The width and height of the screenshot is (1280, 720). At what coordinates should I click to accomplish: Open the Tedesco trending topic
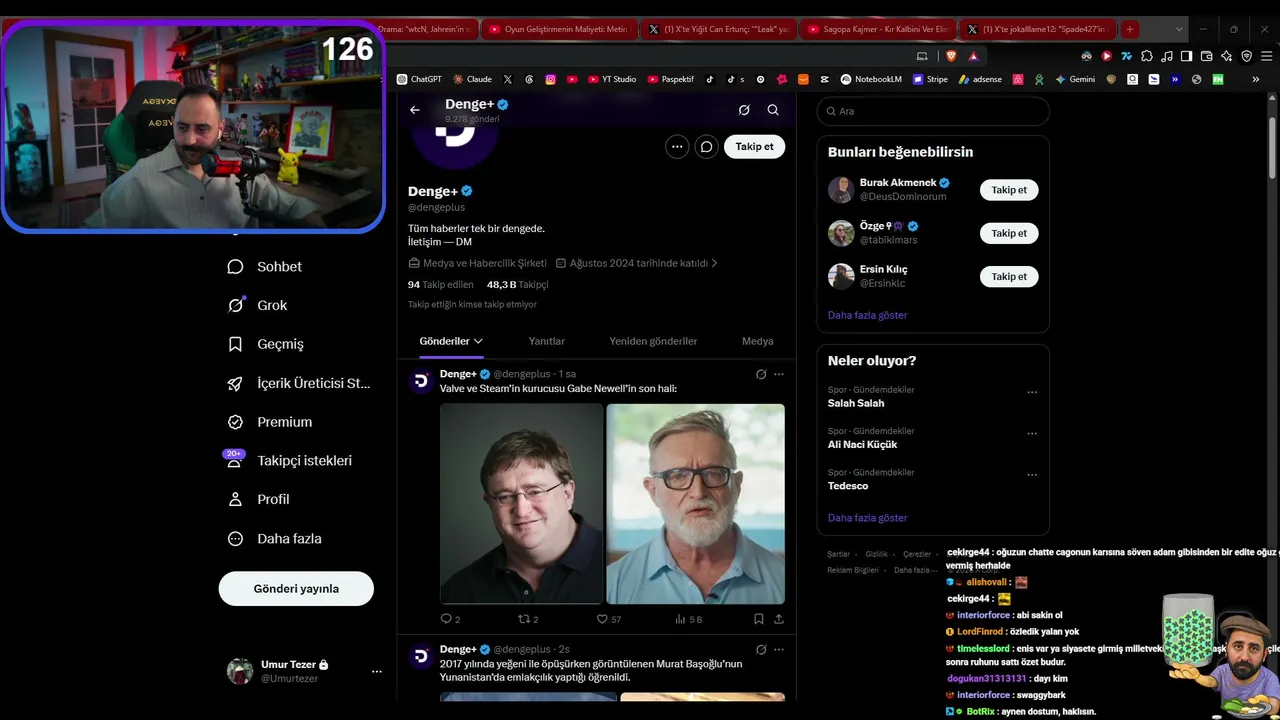(x=848, y=486)
